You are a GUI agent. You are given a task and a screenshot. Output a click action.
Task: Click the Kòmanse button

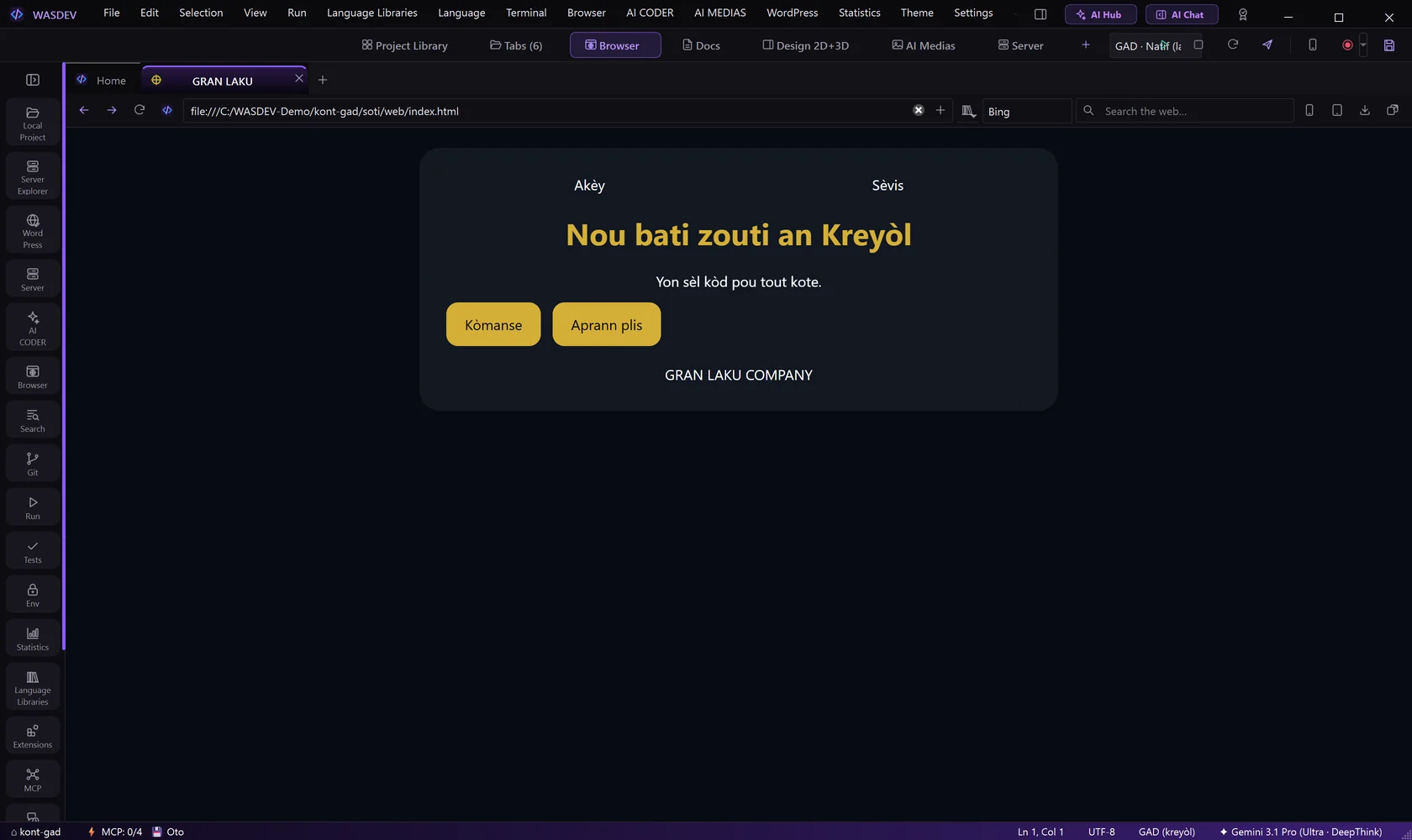(493, 324)
